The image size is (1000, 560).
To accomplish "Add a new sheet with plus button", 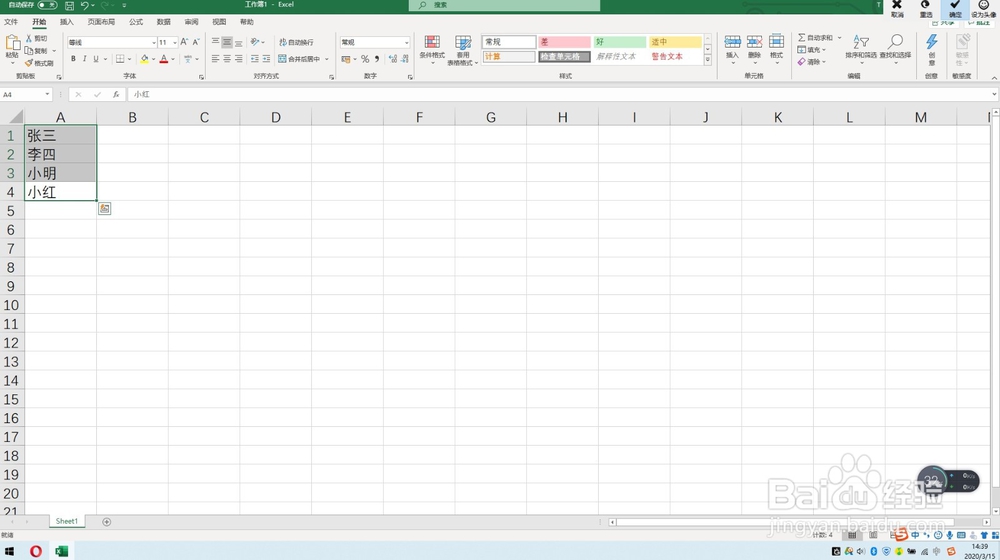I will [107, 522].
